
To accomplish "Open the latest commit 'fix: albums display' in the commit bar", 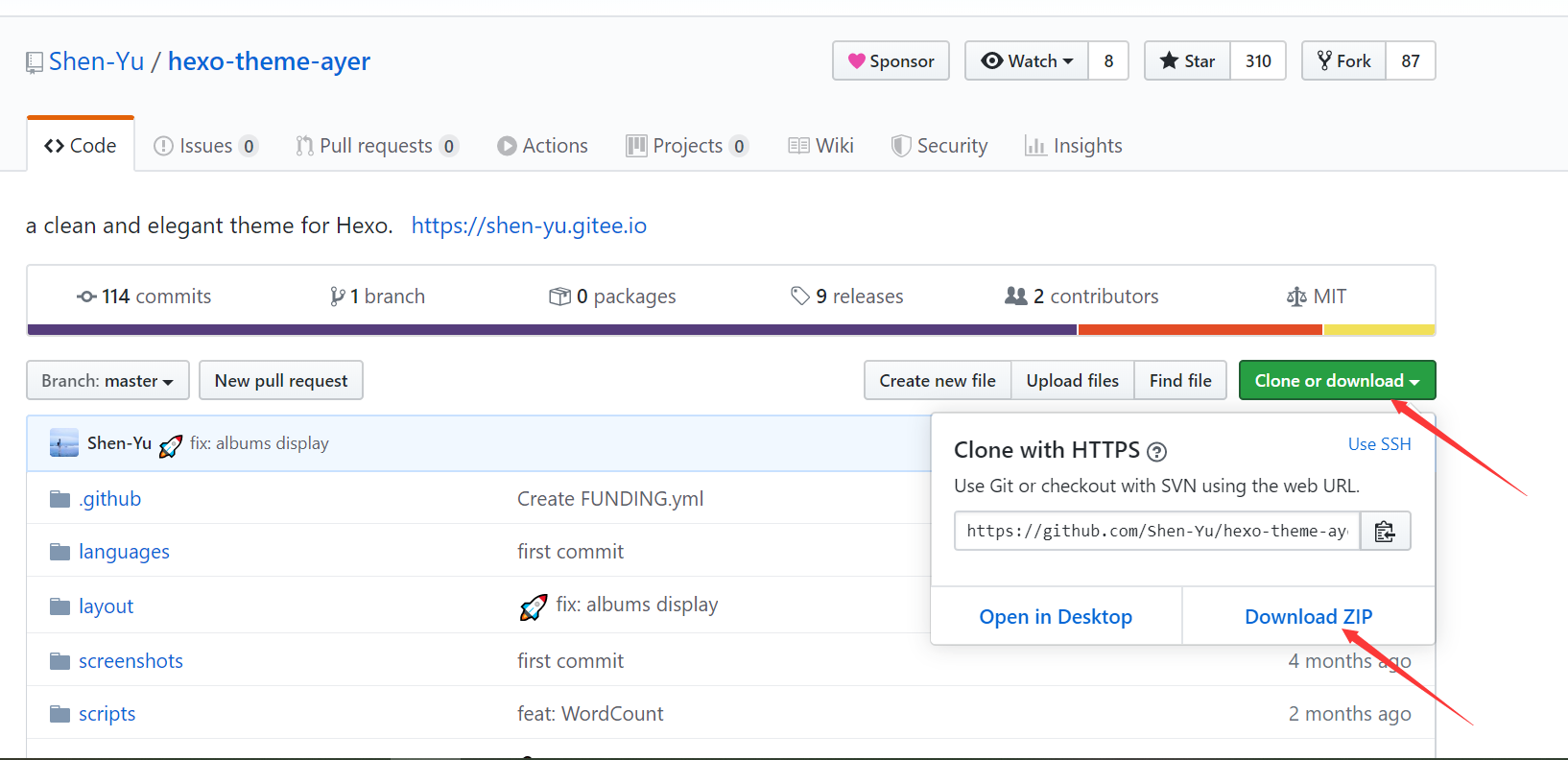I will [259, 442].
